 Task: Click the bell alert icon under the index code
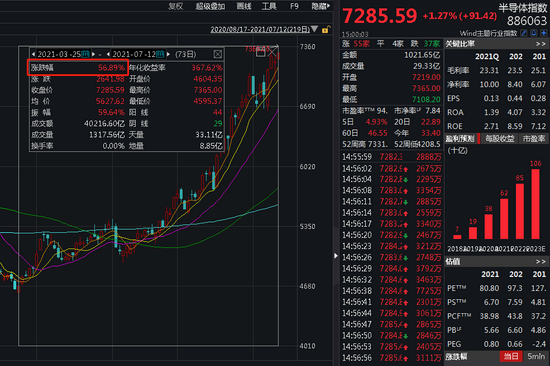pyautogui.click(x=534, y=33)
